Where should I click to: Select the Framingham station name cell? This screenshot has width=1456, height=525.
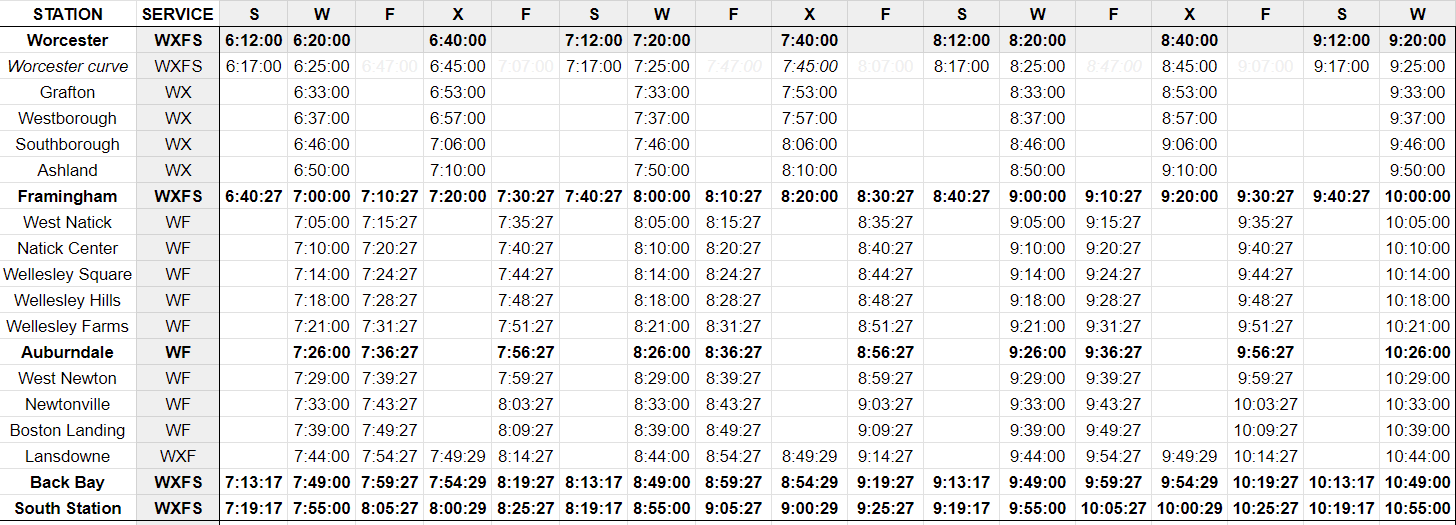(68, 196)
